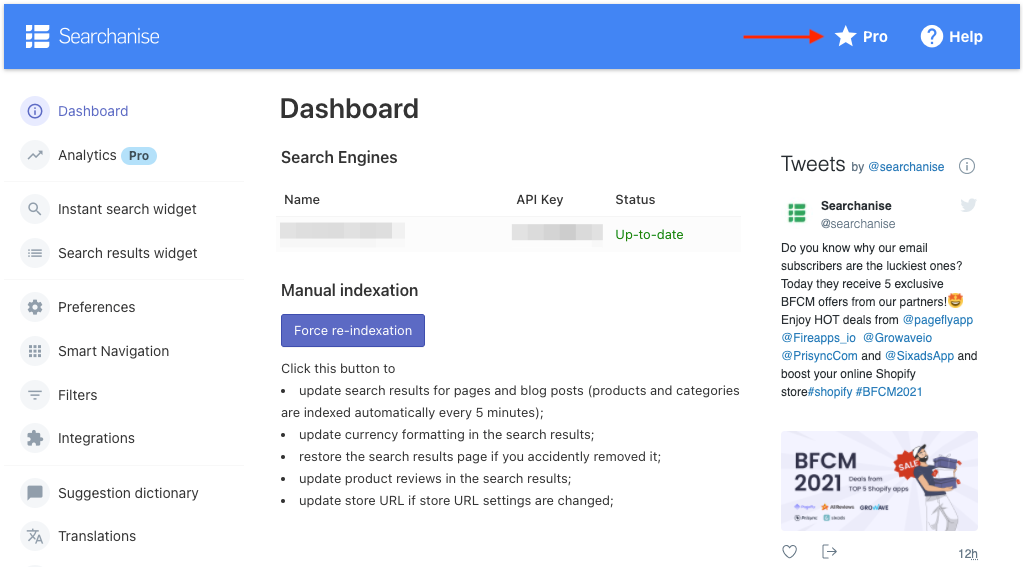Click the Searchanise brand name in header
Screen dimensions: 1023x567
(109, 37)
